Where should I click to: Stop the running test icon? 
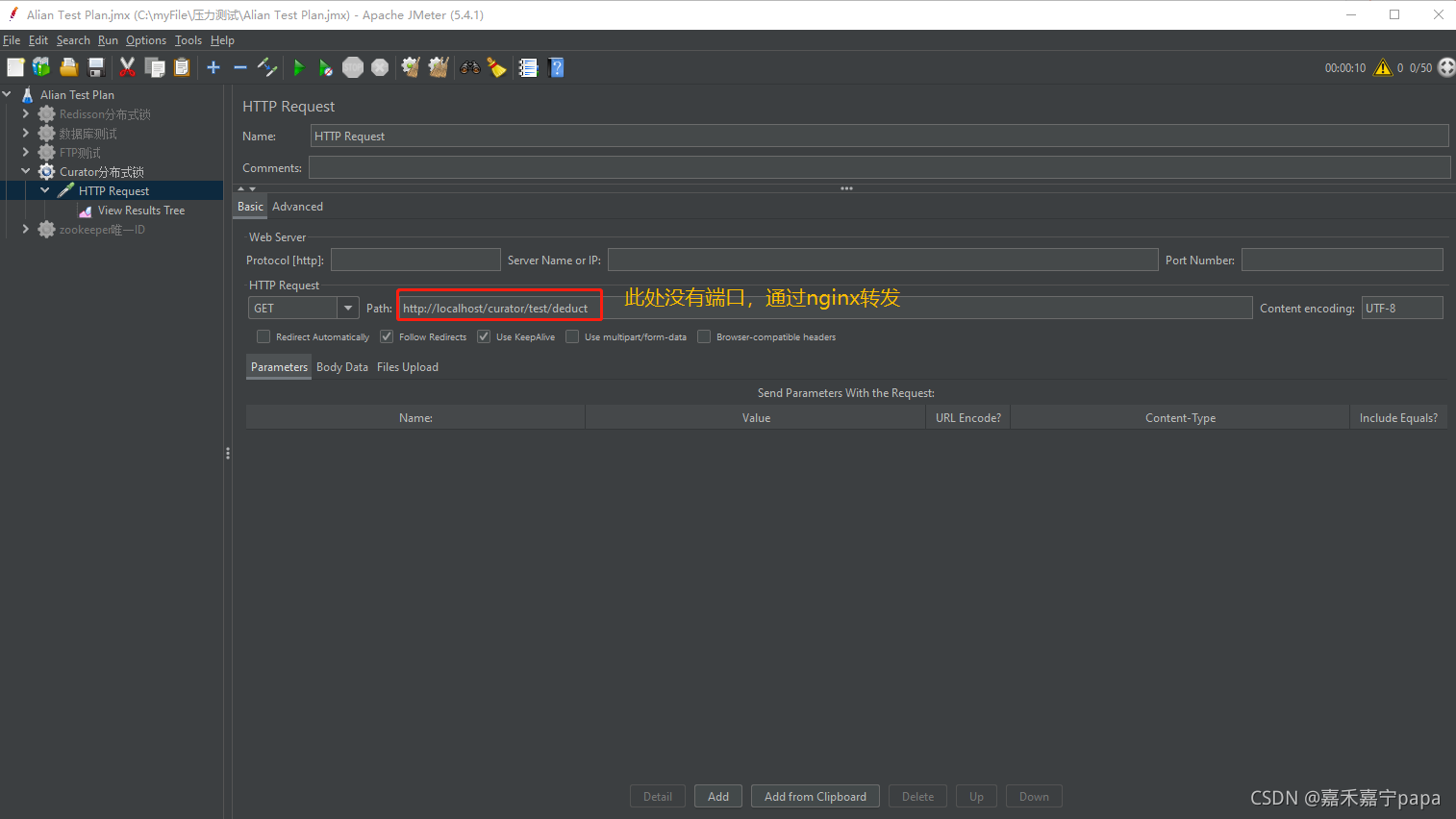tap(353, 67)
